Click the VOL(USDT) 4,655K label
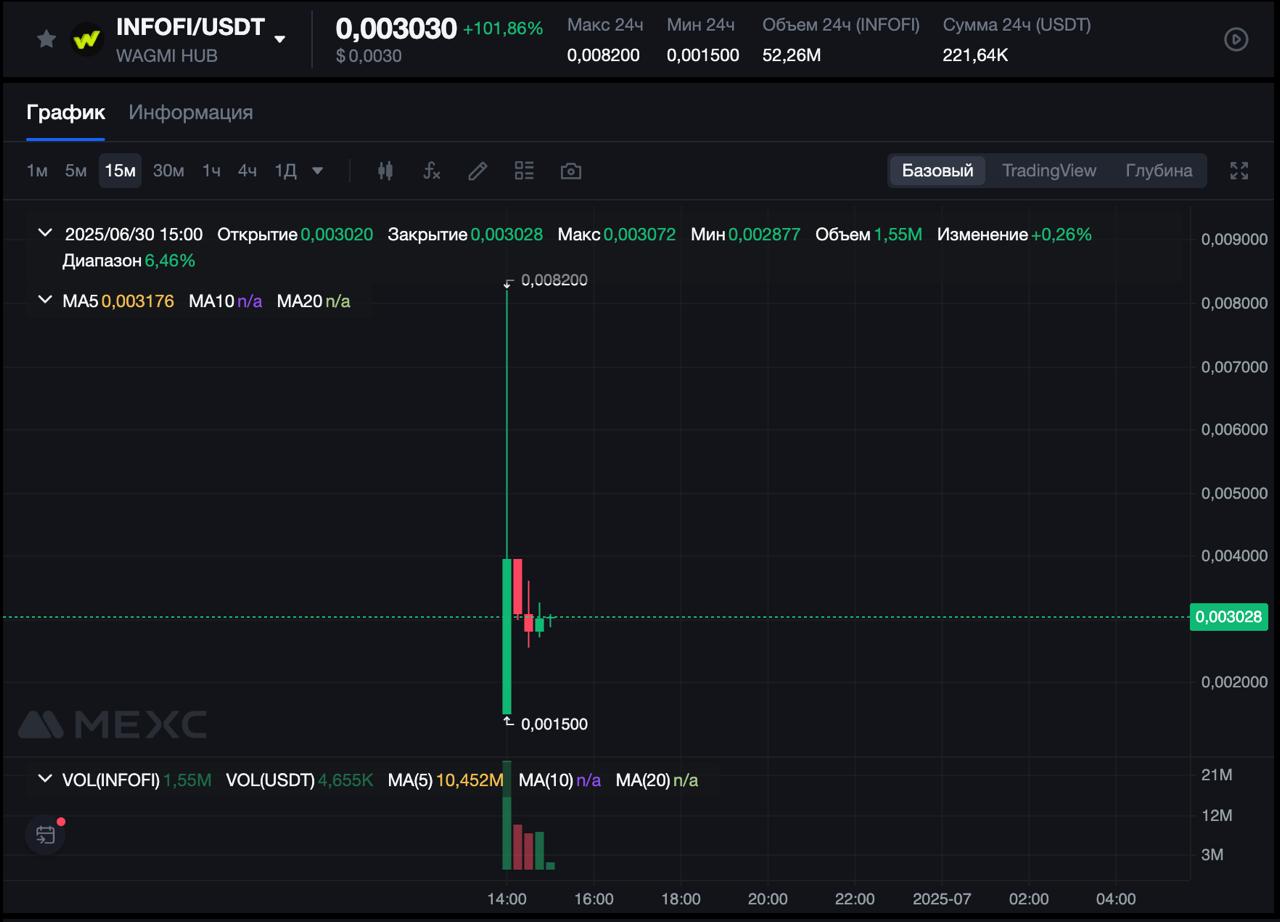 (300, 780)
